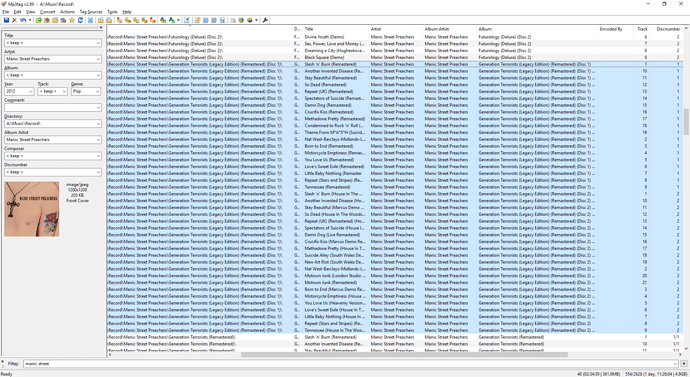
Task: Click the Discnumber column header
Action: (x=668, y=29)
